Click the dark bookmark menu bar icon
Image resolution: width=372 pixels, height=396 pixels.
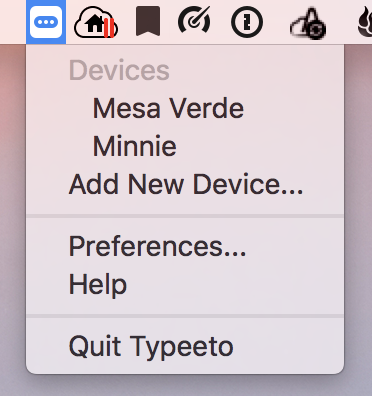coord(148,21)
